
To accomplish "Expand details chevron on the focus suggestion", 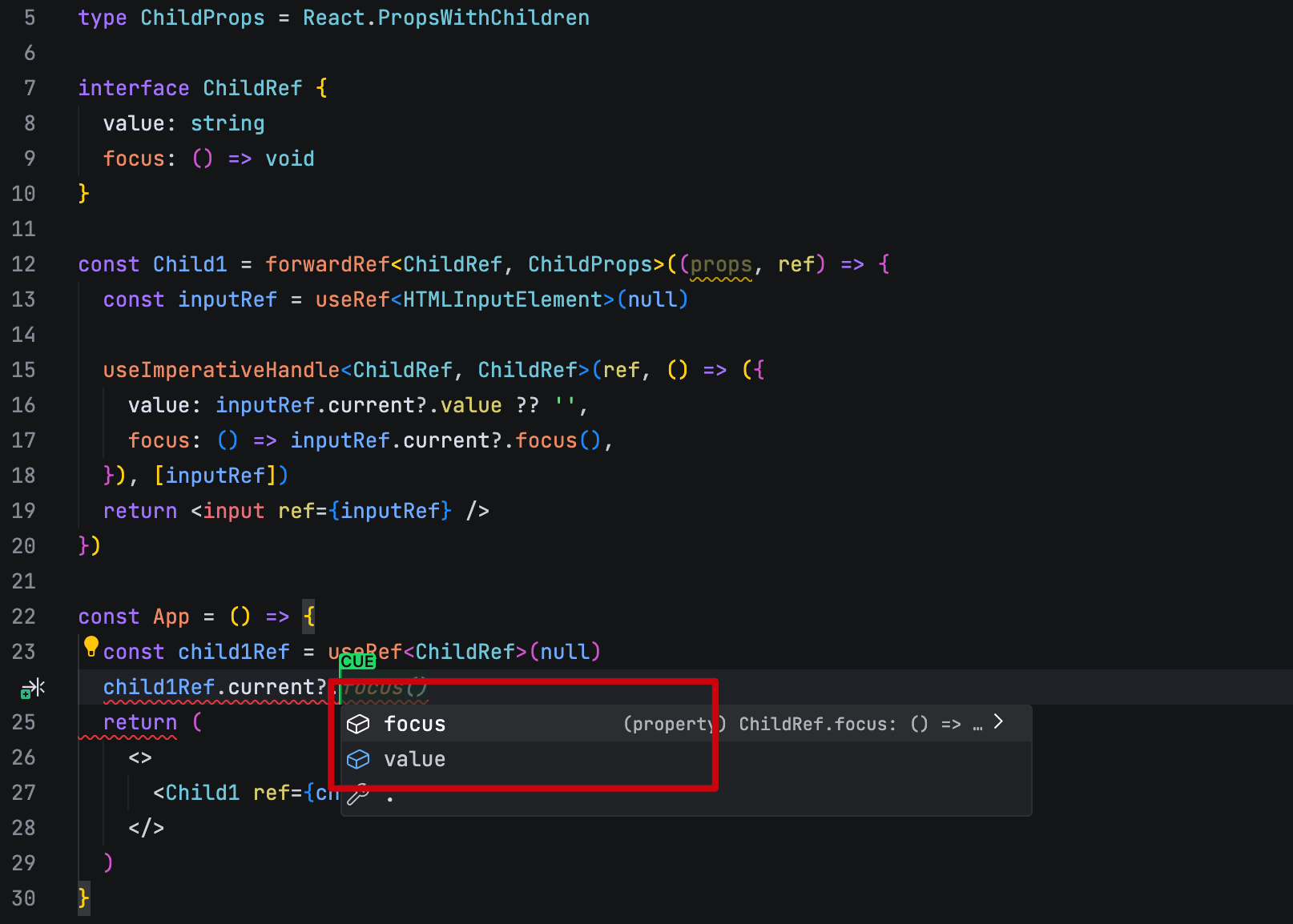I will 998,722.
